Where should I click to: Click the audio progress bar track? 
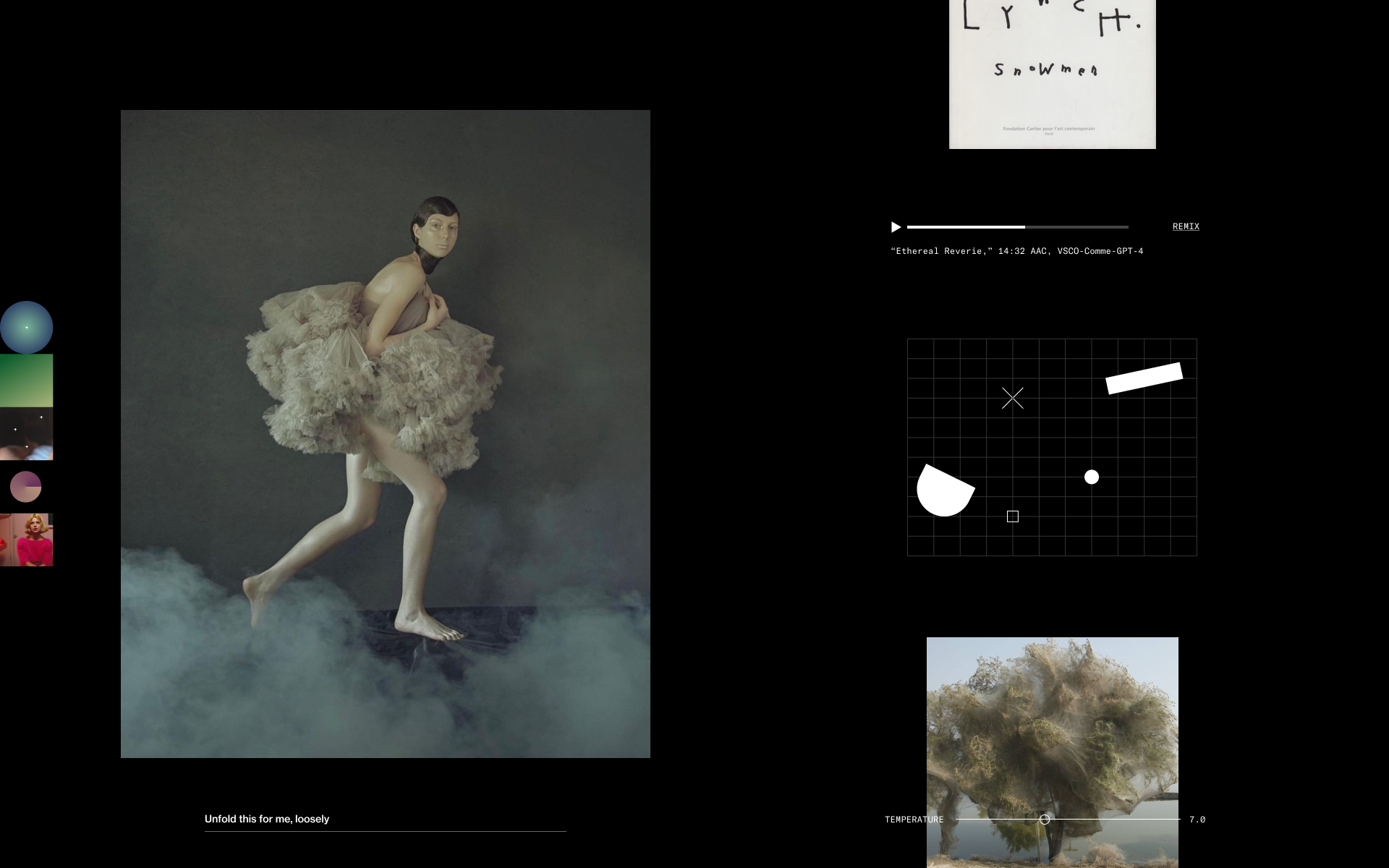pos(1017,227)
